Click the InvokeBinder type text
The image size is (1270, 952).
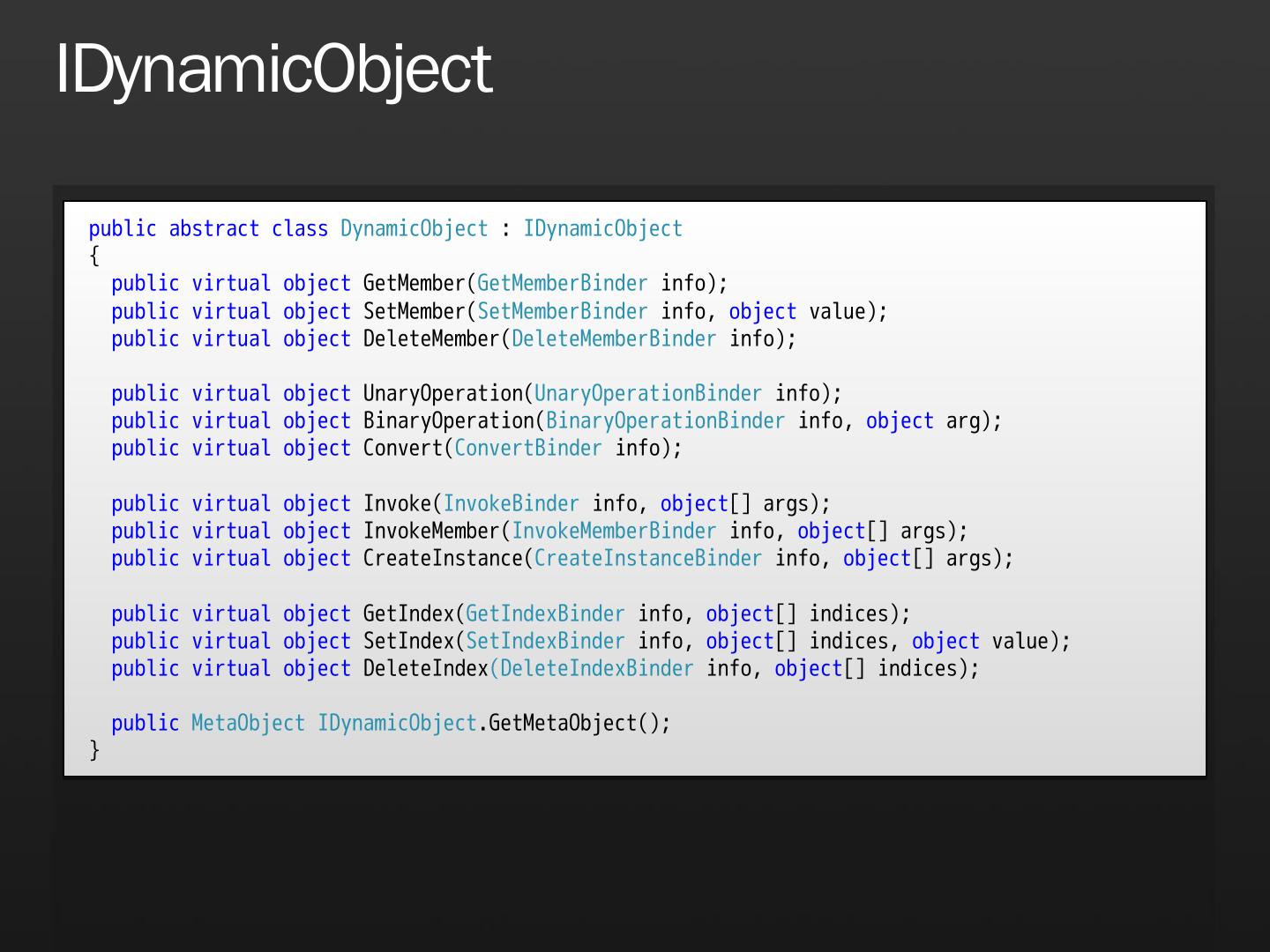pos(511,504)
